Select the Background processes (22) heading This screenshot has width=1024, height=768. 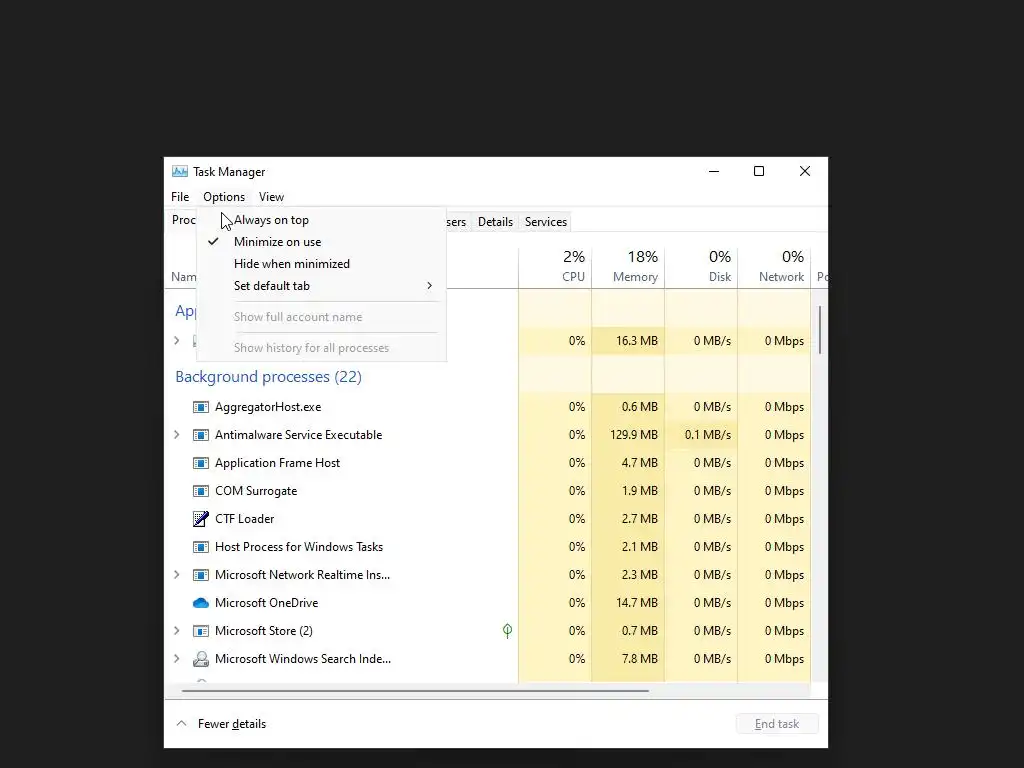coord(268,377)
